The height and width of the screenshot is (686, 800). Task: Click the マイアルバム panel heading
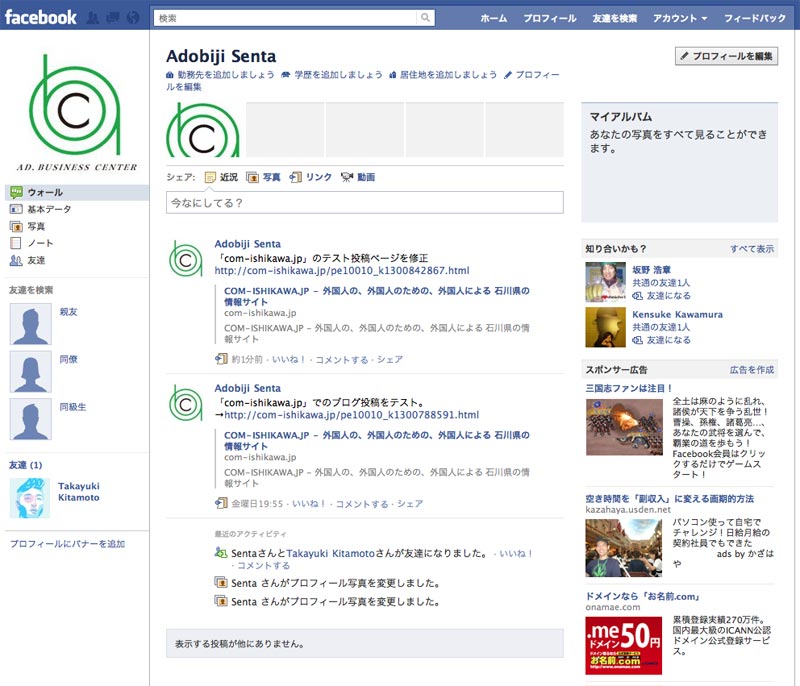[x=621, y=117]
